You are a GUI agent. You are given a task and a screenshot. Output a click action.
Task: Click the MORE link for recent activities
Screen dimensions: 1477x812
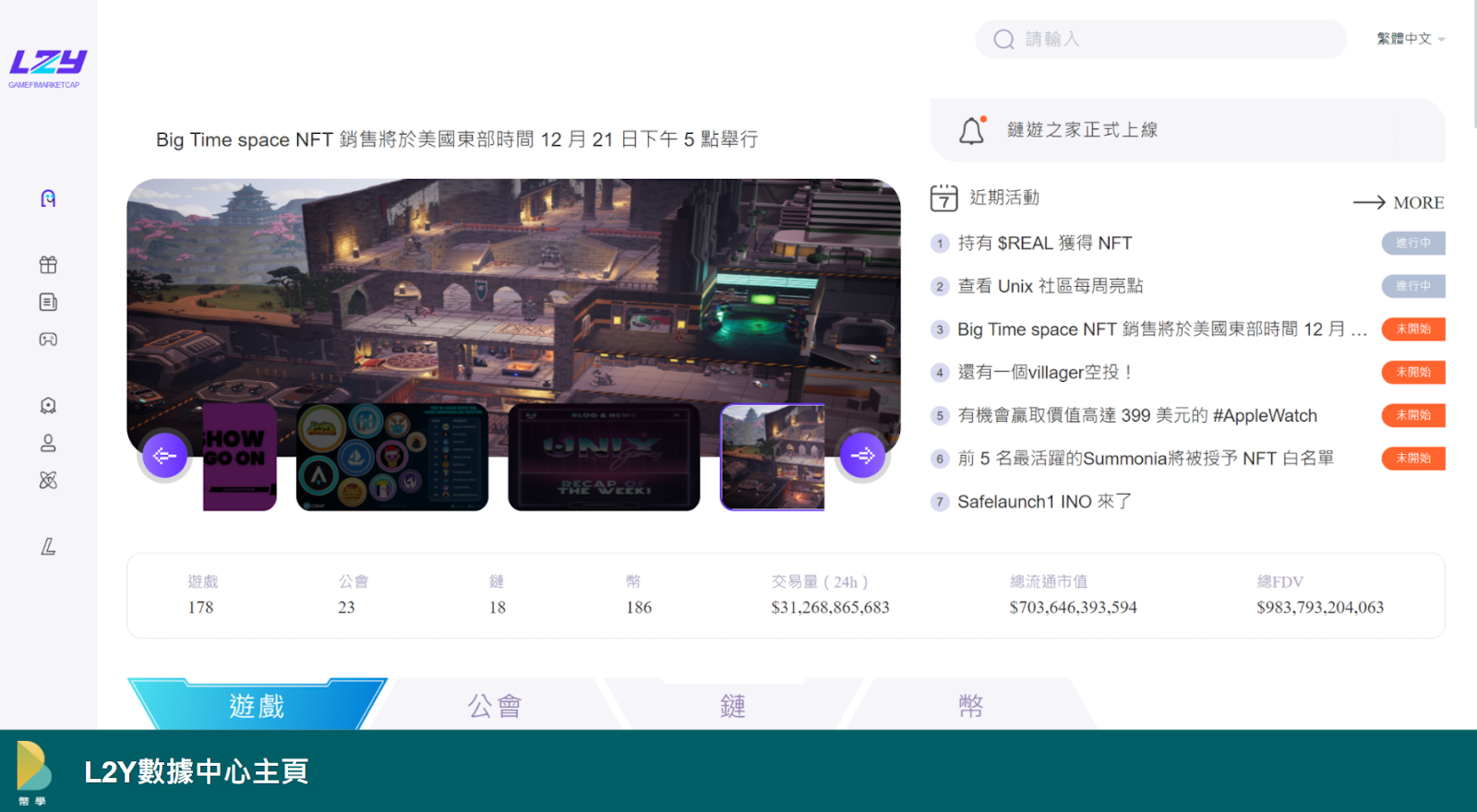click(1418, 202)
